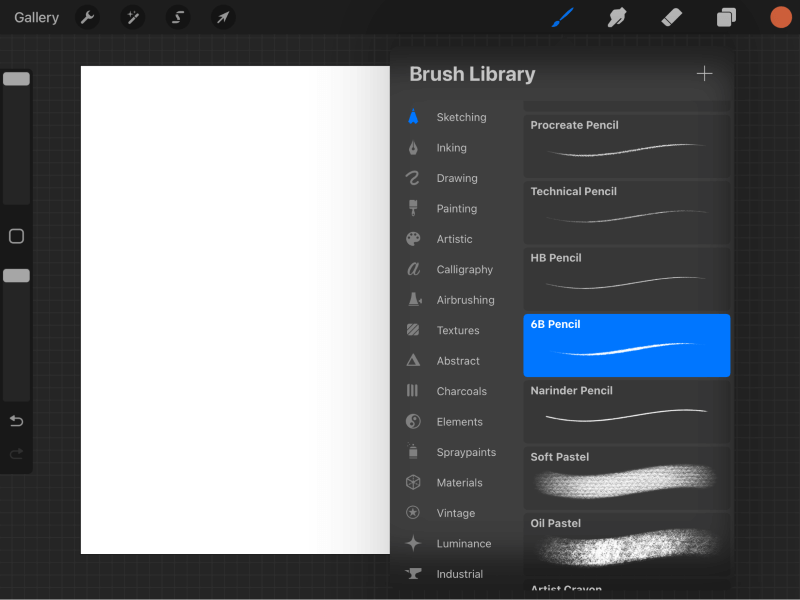This screenshot has width=800, height=600.
Task: Open the Layers panel
Action: [x=726, y=17]
